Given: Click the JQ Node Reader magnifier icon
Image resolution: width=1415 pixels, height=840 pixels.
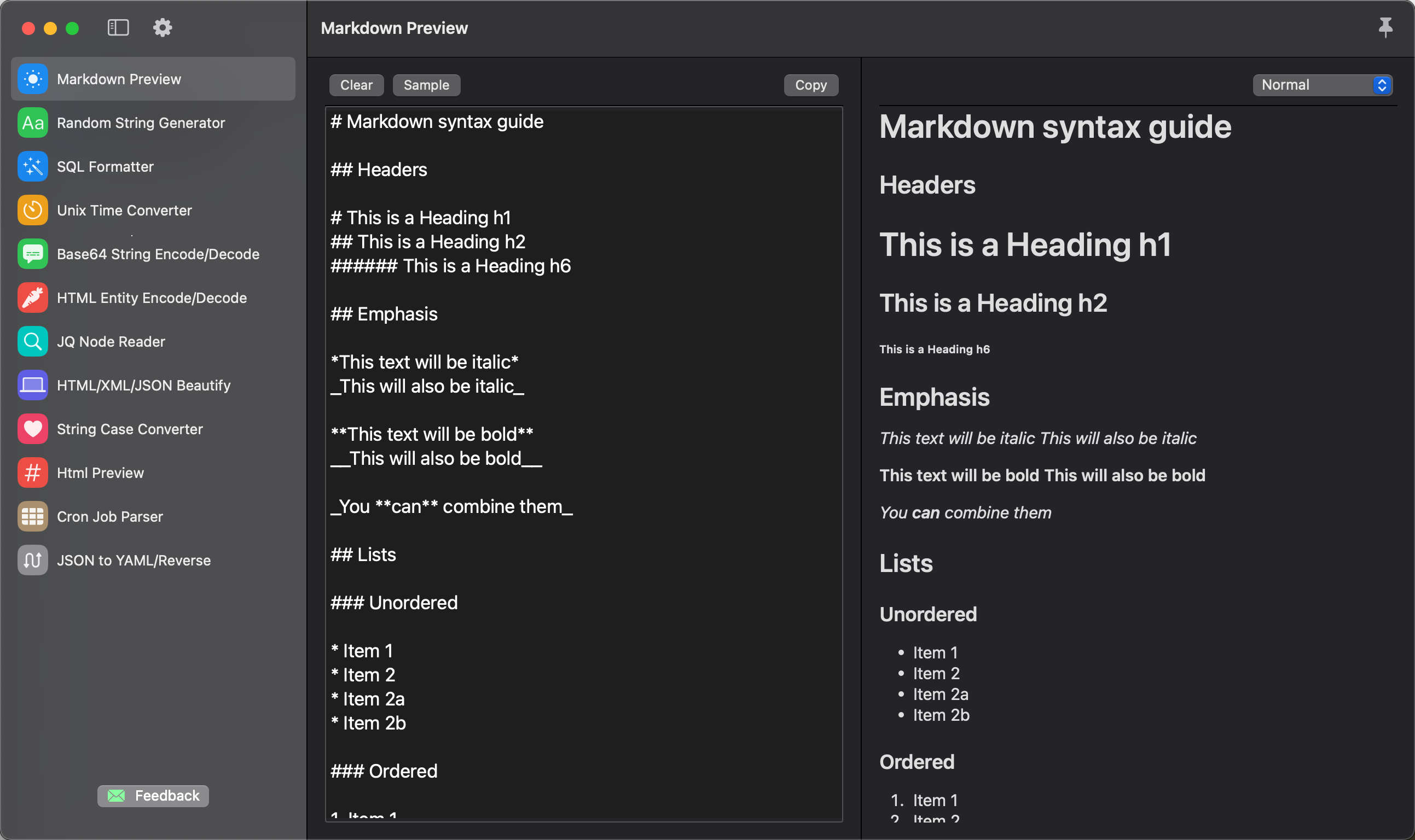Looking at the screenshot, I should click(33, 341).
